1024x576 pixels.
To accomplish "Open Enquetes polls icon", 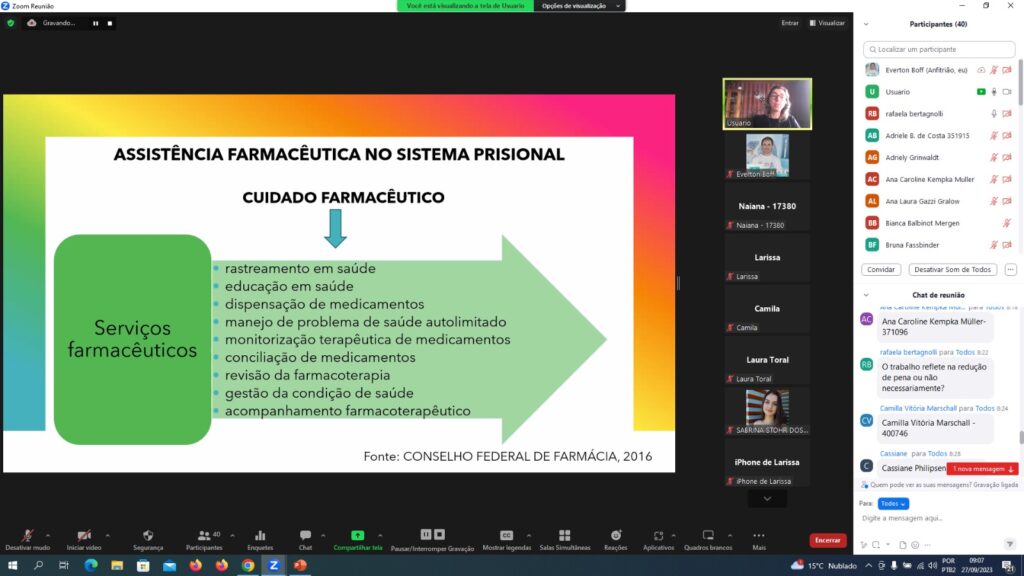I will (260, 535).
